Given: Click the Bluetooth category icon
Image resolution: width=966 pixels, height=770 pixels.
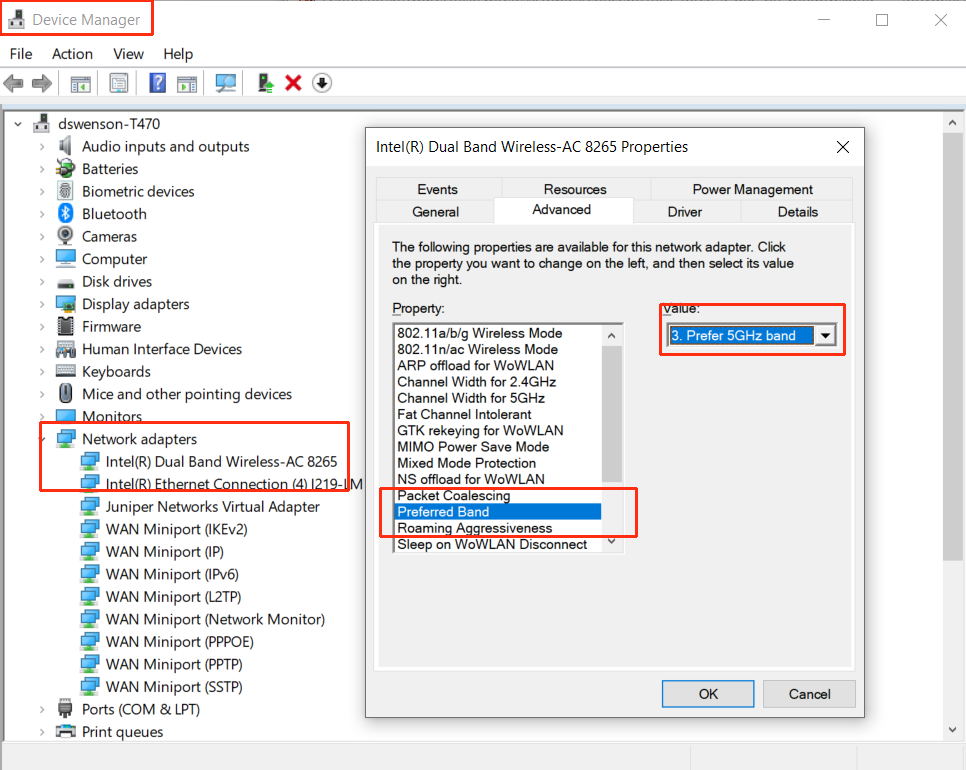Looking at the screenshot, I should click(65, 214).
